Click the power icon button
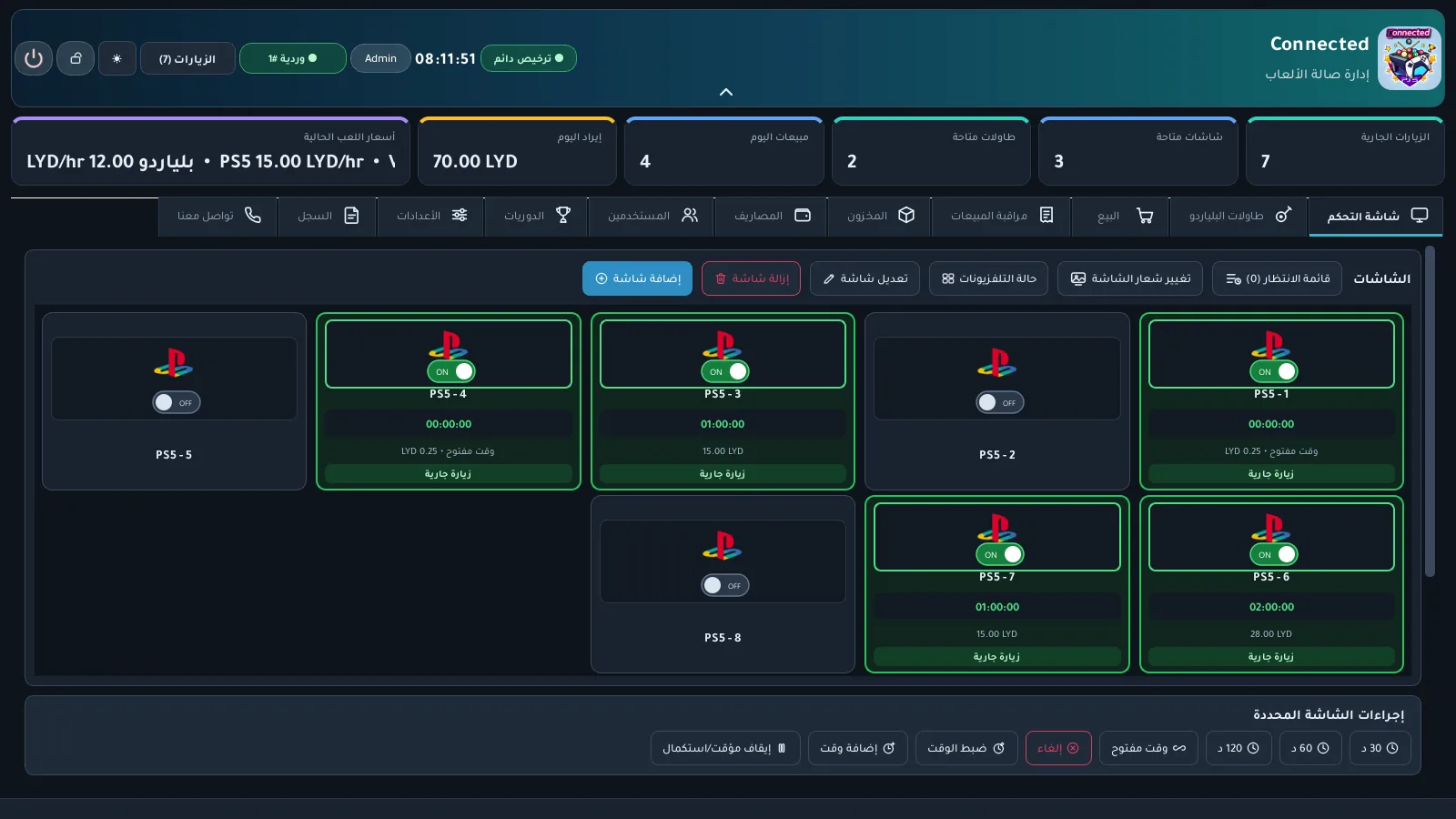 click(34, 58)
